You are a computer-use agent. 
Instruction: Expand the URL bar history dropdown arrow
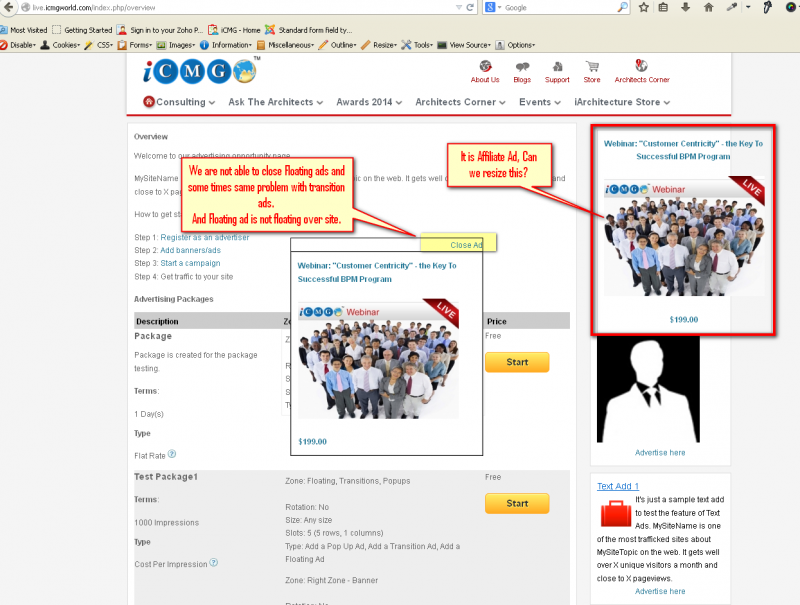click(x=459, y=8)
